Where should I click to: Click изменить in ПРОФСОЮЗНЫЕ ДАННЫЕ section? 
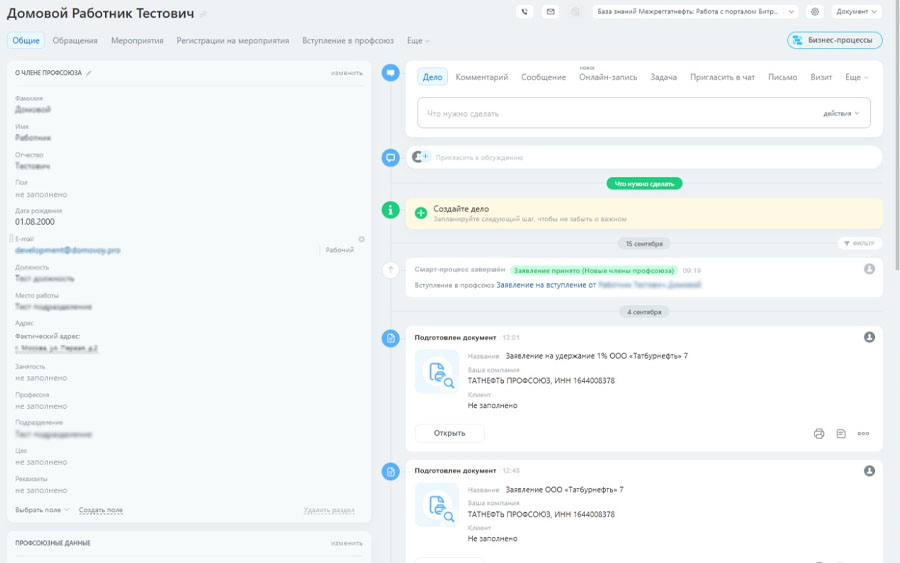[x=347, y=543]
